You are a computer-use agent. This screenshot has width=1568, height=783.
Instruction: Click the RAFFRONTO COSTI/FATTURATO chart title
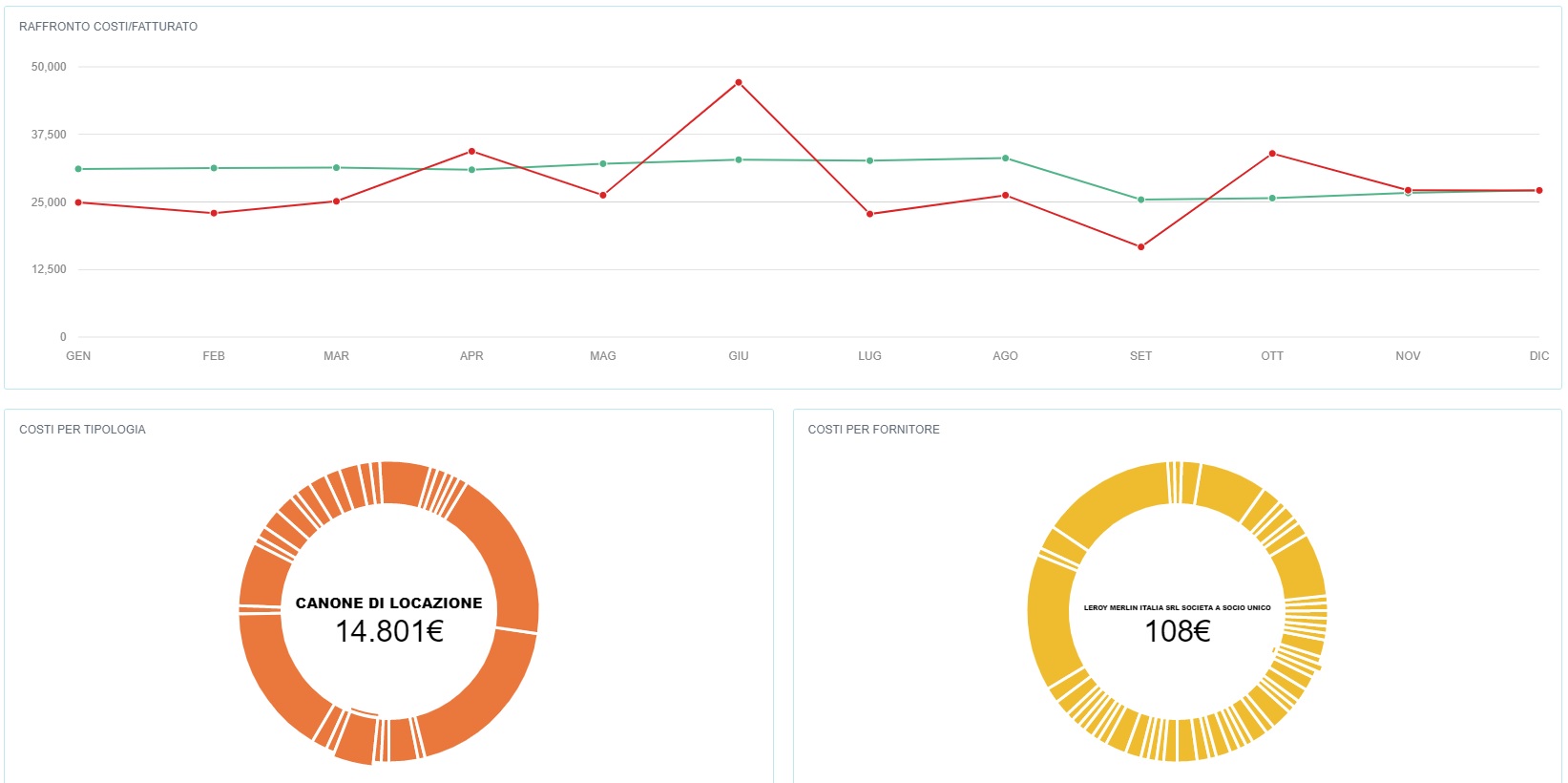point(108,27)
